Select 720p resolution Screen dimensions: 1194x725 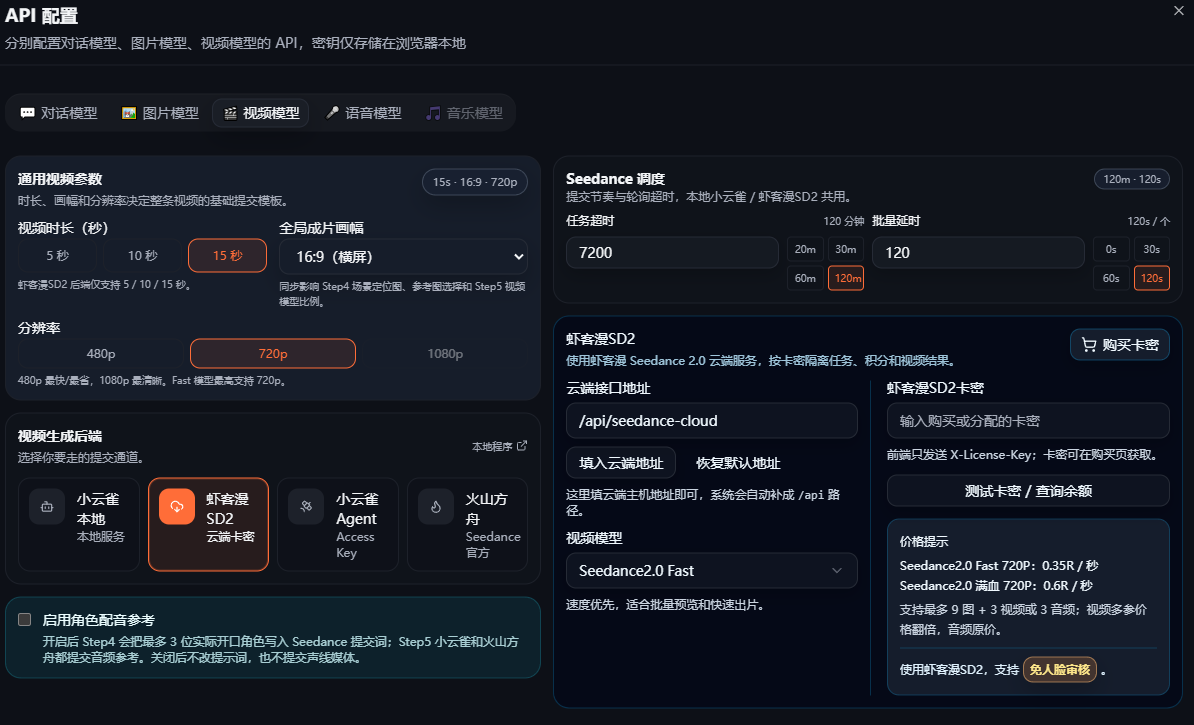[x=273, y=353]
